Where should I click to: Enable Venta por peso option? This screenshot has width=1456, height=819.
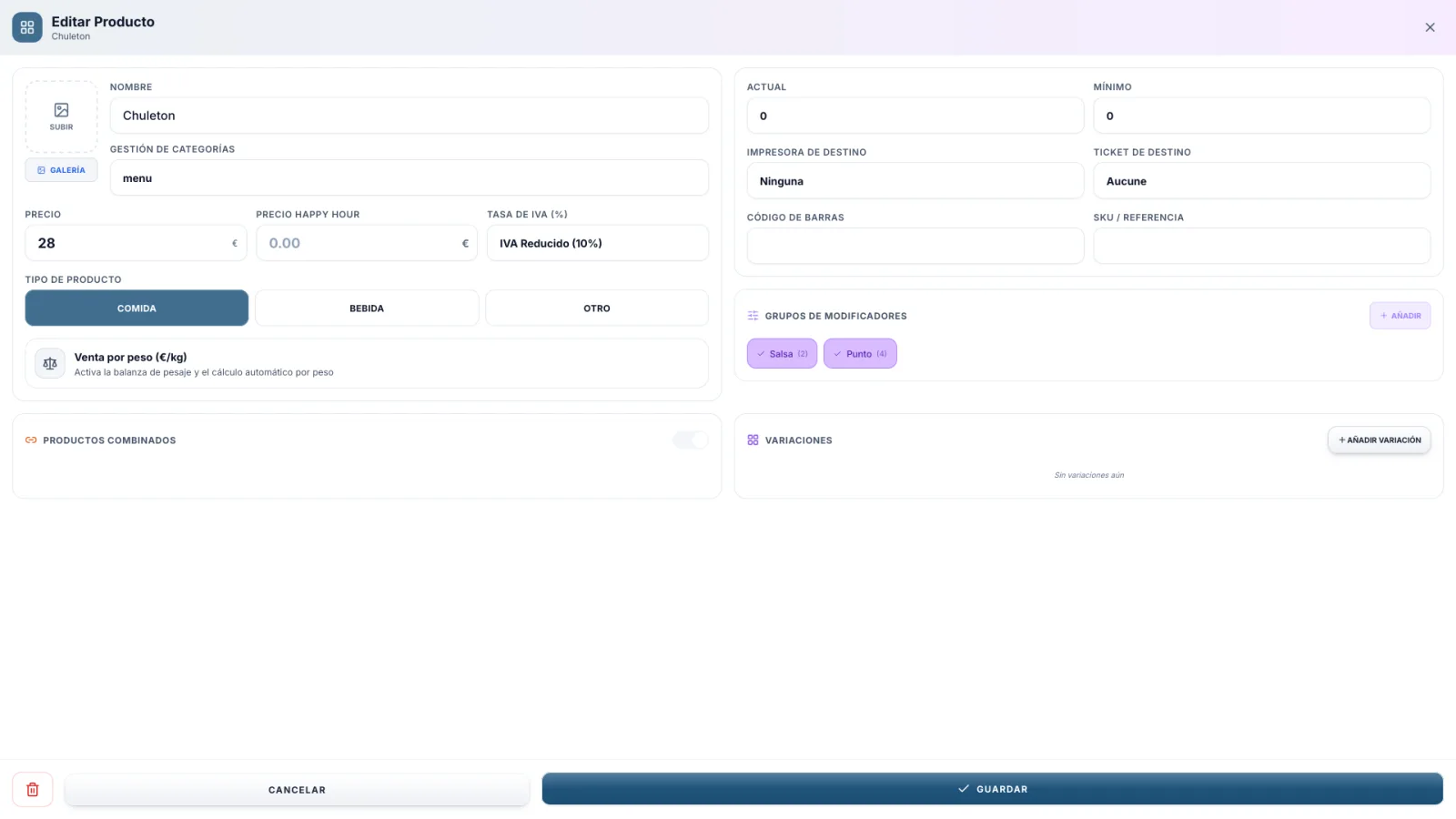(367, 364)
